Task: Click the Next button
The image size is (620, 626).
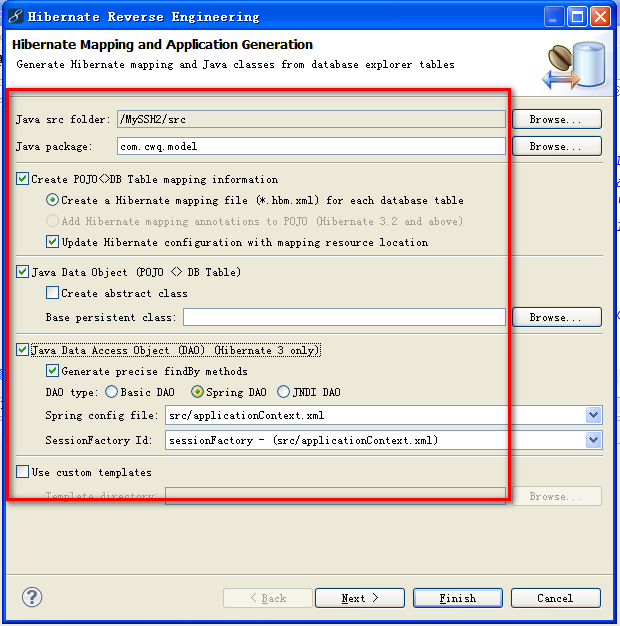Action: tap(360, 598)
